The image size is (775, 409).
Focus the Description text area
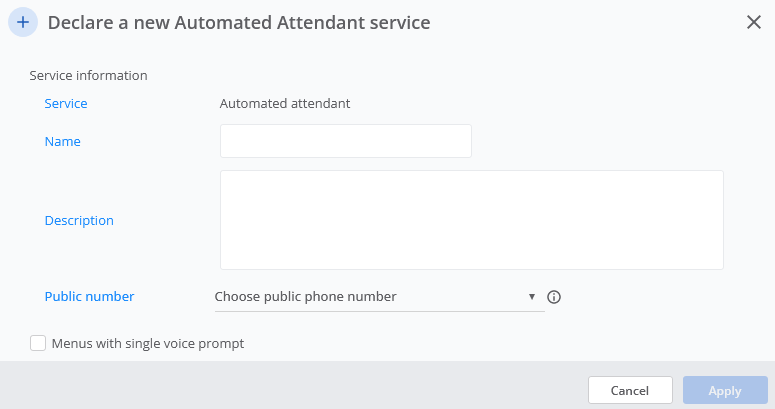(x=472, y=220)
